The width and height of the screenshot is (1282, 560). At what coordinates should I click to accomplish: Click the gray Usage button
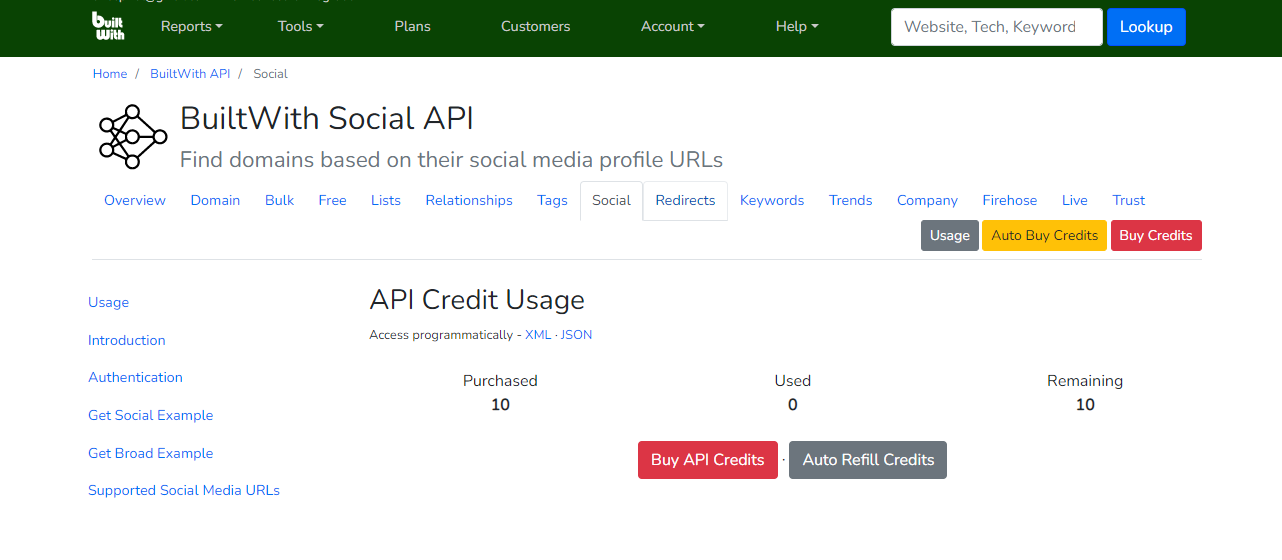(949, 235)
